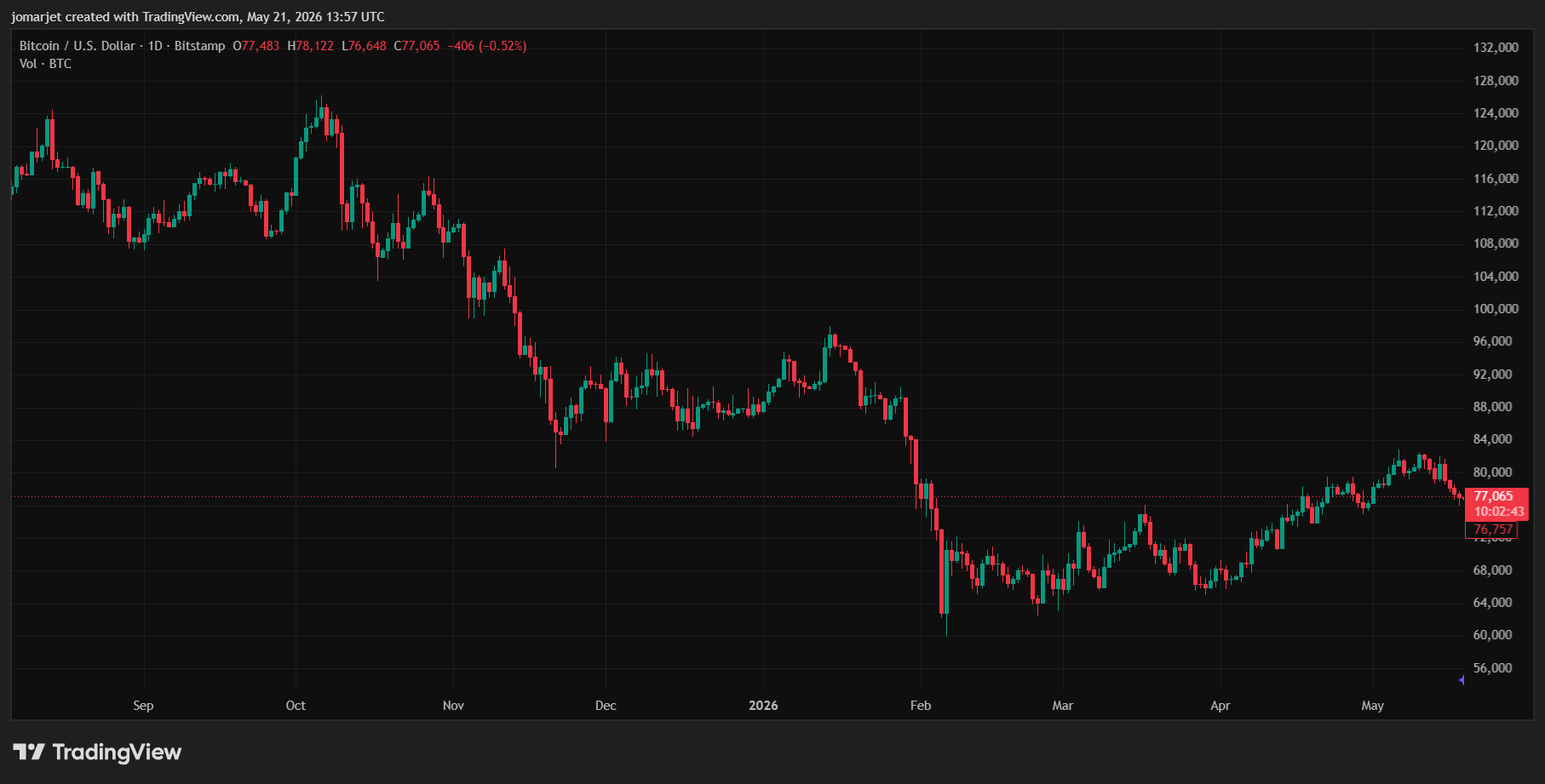This screenshot has height=784, width=1545.
Task: Click the 100,000 level on the price scale
Action: coord(1496,309)
